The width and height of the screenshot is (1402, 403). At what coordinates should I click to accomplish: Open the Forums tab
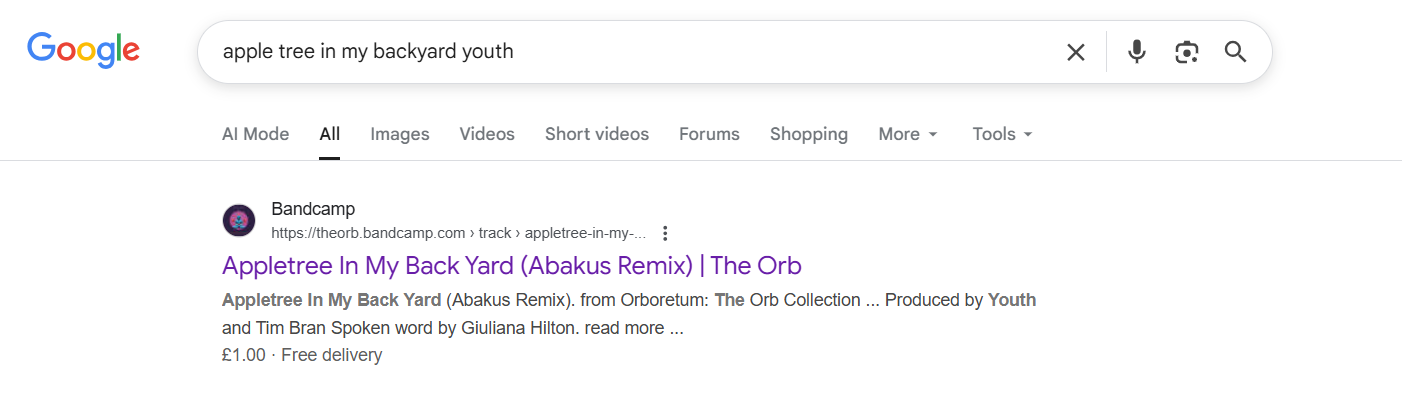pyautogui.click(x=709, y=134)
